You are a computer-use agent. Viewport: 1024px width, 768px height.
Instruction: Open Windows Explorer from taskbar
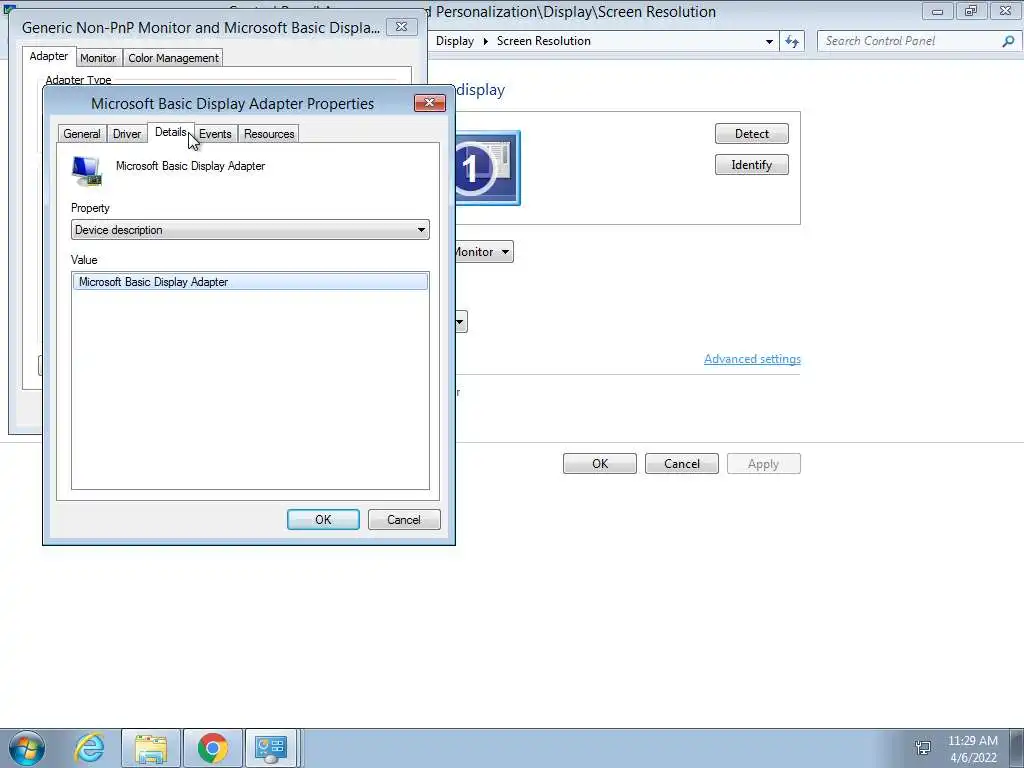[151, 748]
